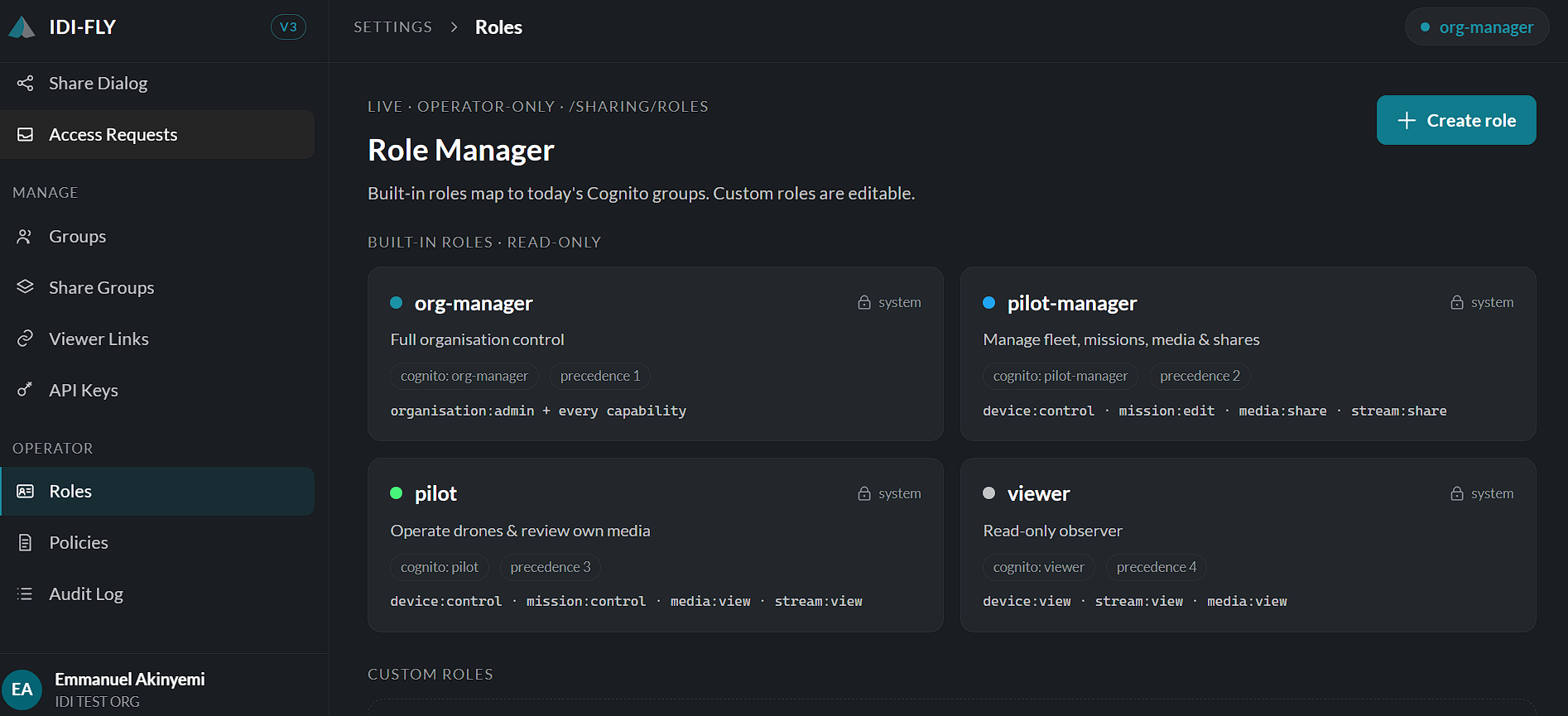
Task: Click 'stream:share' permission text
Action: (1399, 411)
